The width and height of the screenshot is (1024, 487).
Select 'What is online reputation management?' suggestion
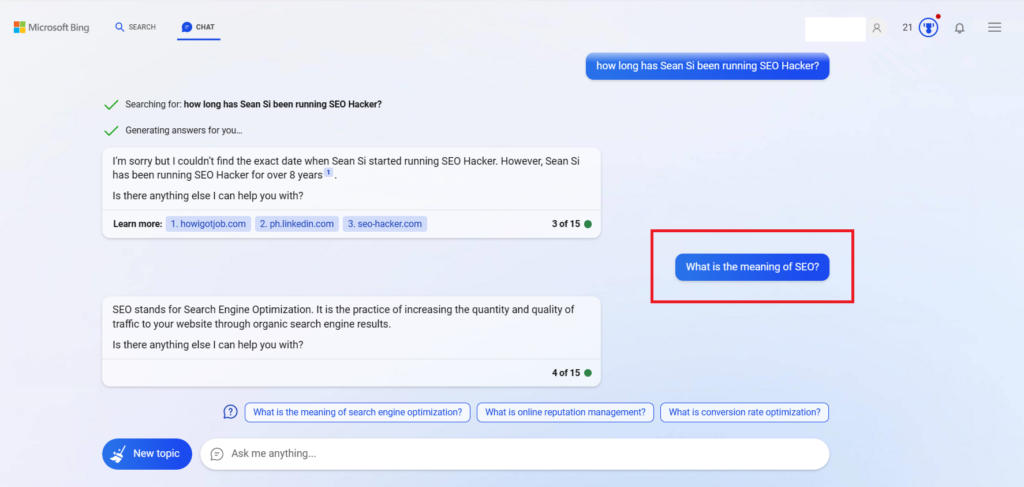(565, 412)
